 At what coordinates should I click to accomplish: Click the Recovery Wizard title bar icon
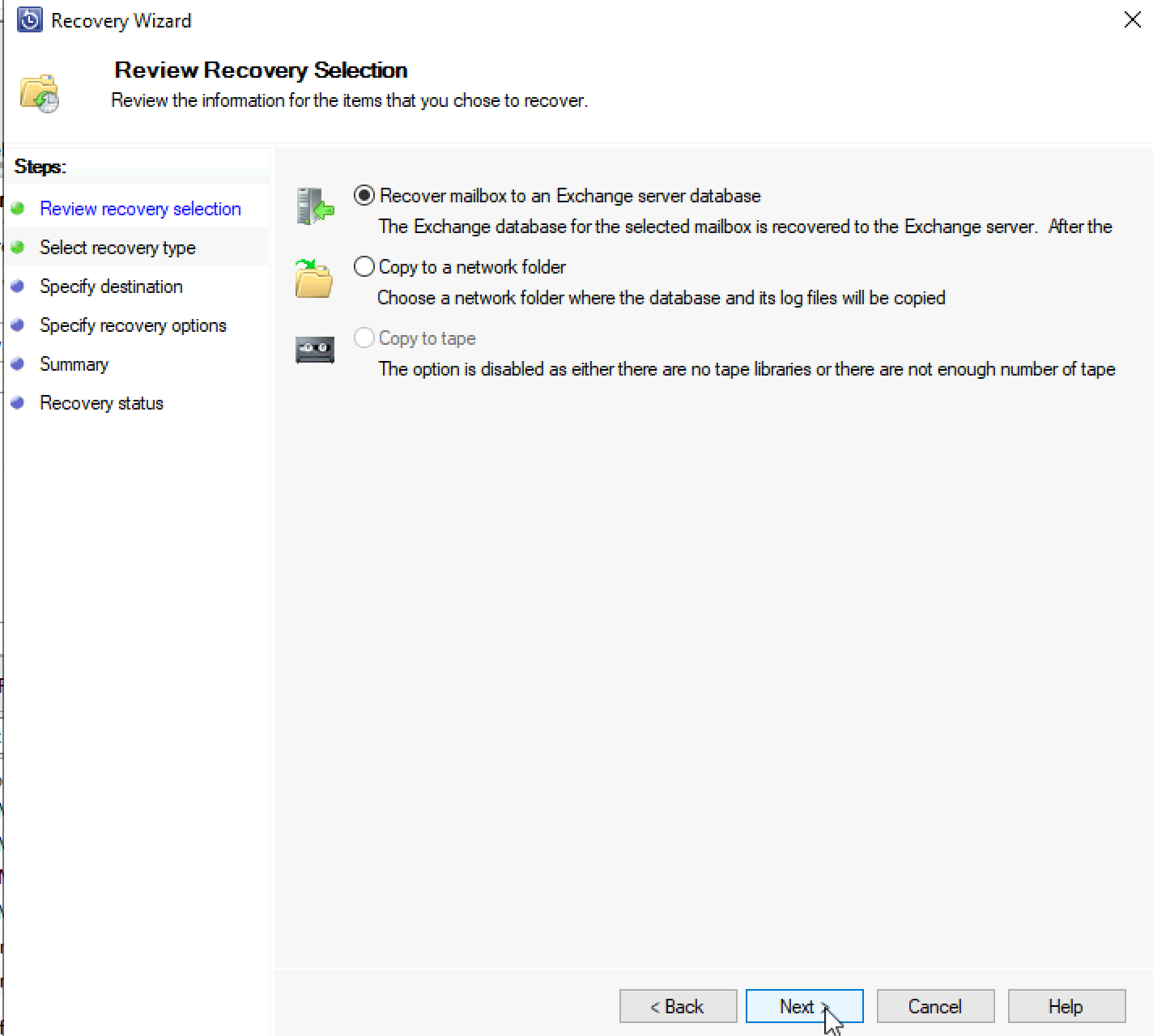pos(30,20)
